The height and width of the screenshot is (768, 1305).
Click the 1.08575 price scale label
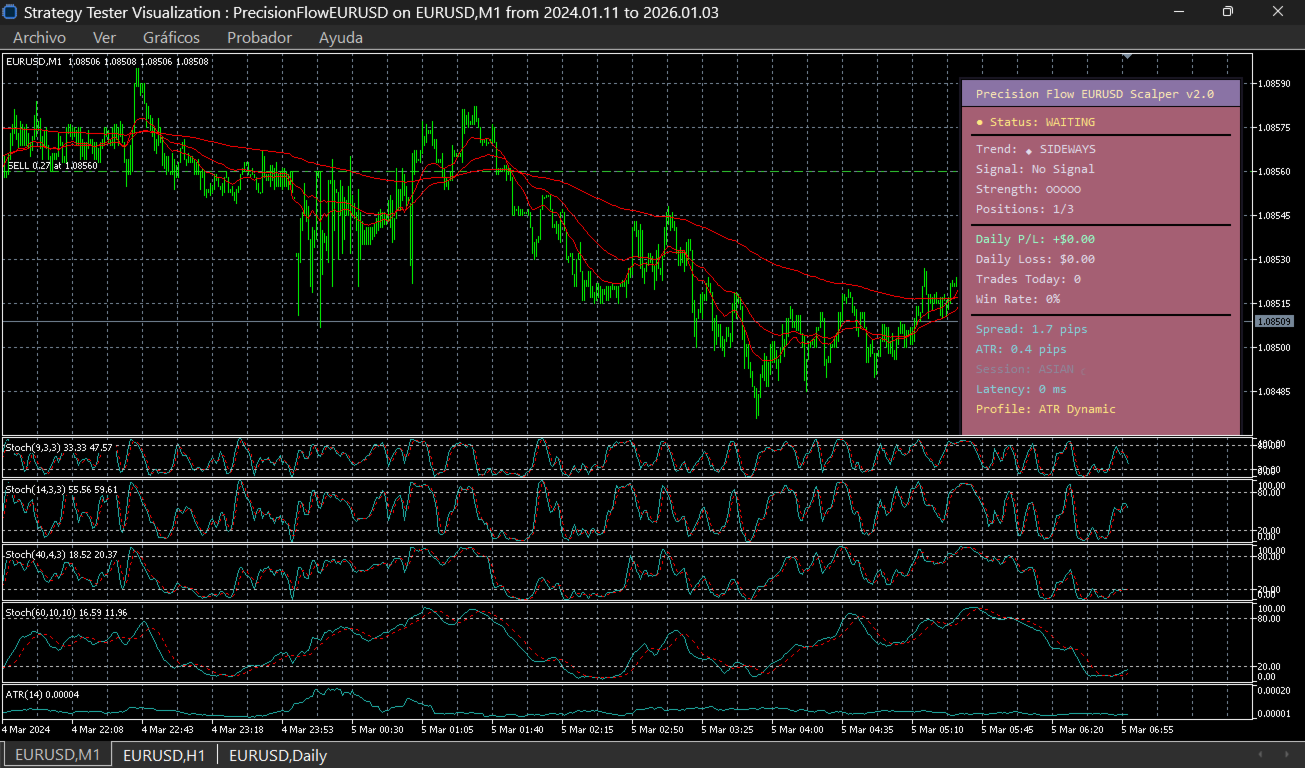1275,127
